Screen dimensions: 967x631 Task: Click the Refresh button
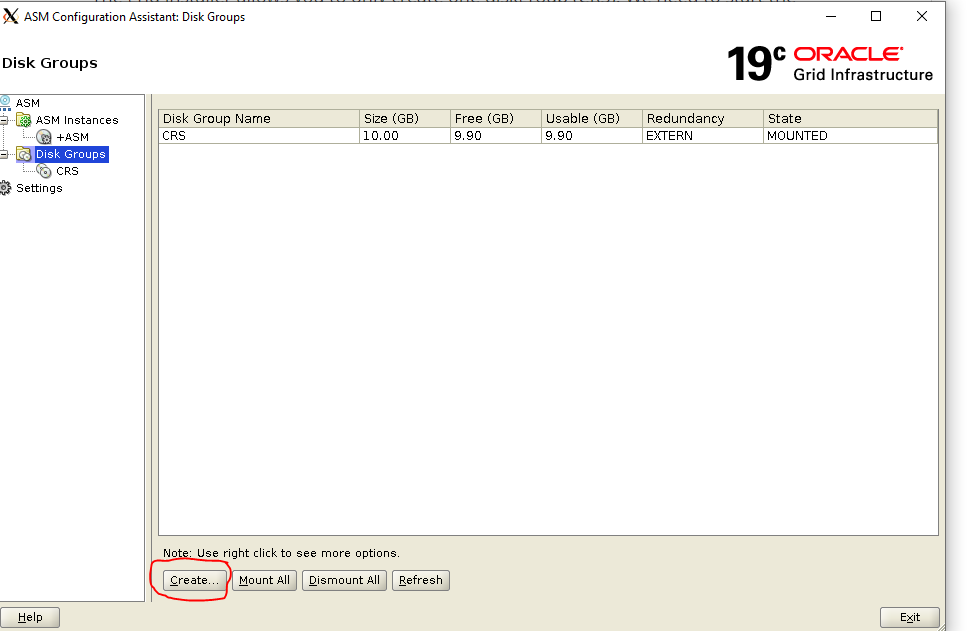pos(421,580)
